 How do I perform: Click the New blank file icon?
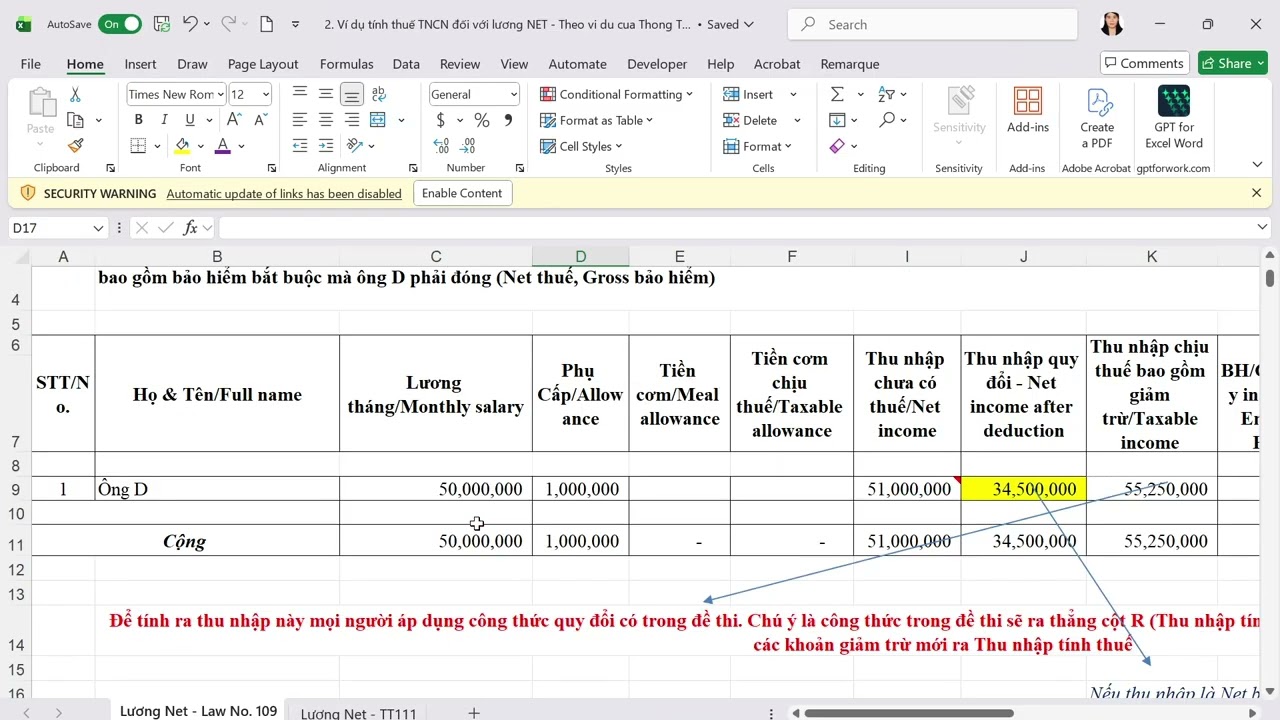tap(266, 24)
